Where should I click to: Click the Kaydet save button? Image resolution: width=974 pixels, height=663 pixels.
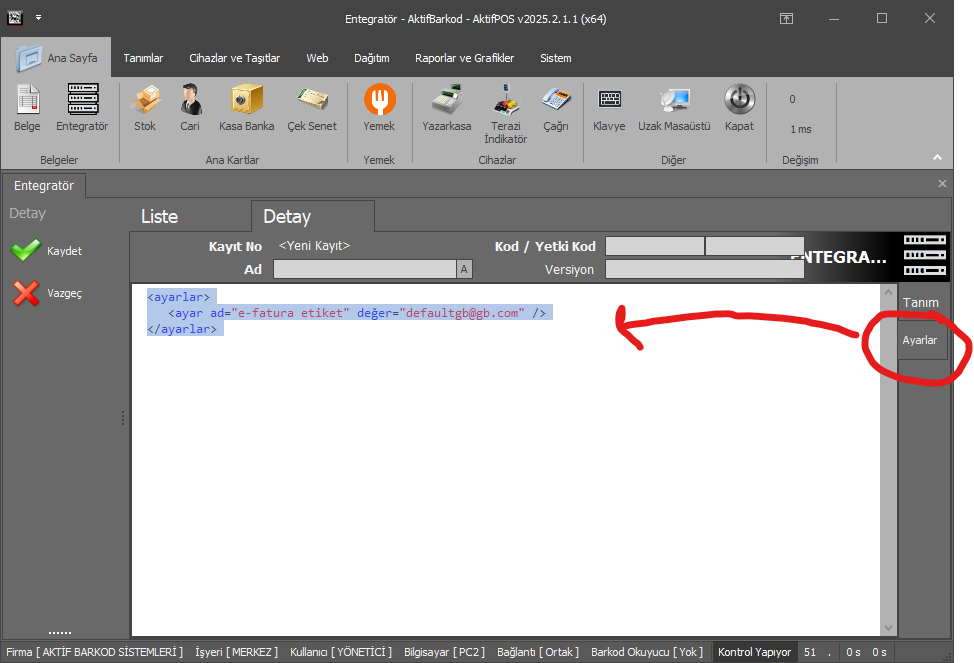[47, 251]
